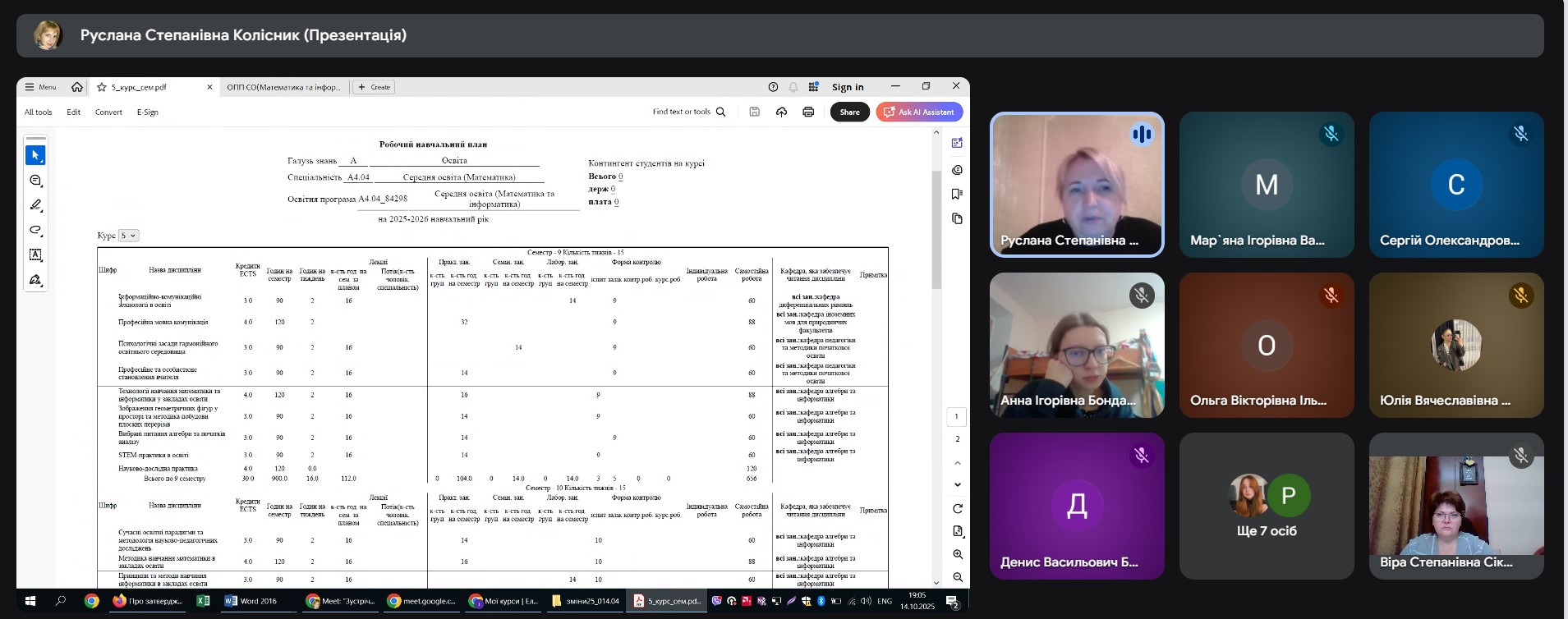Open the All tools menu

coord(38,112)
